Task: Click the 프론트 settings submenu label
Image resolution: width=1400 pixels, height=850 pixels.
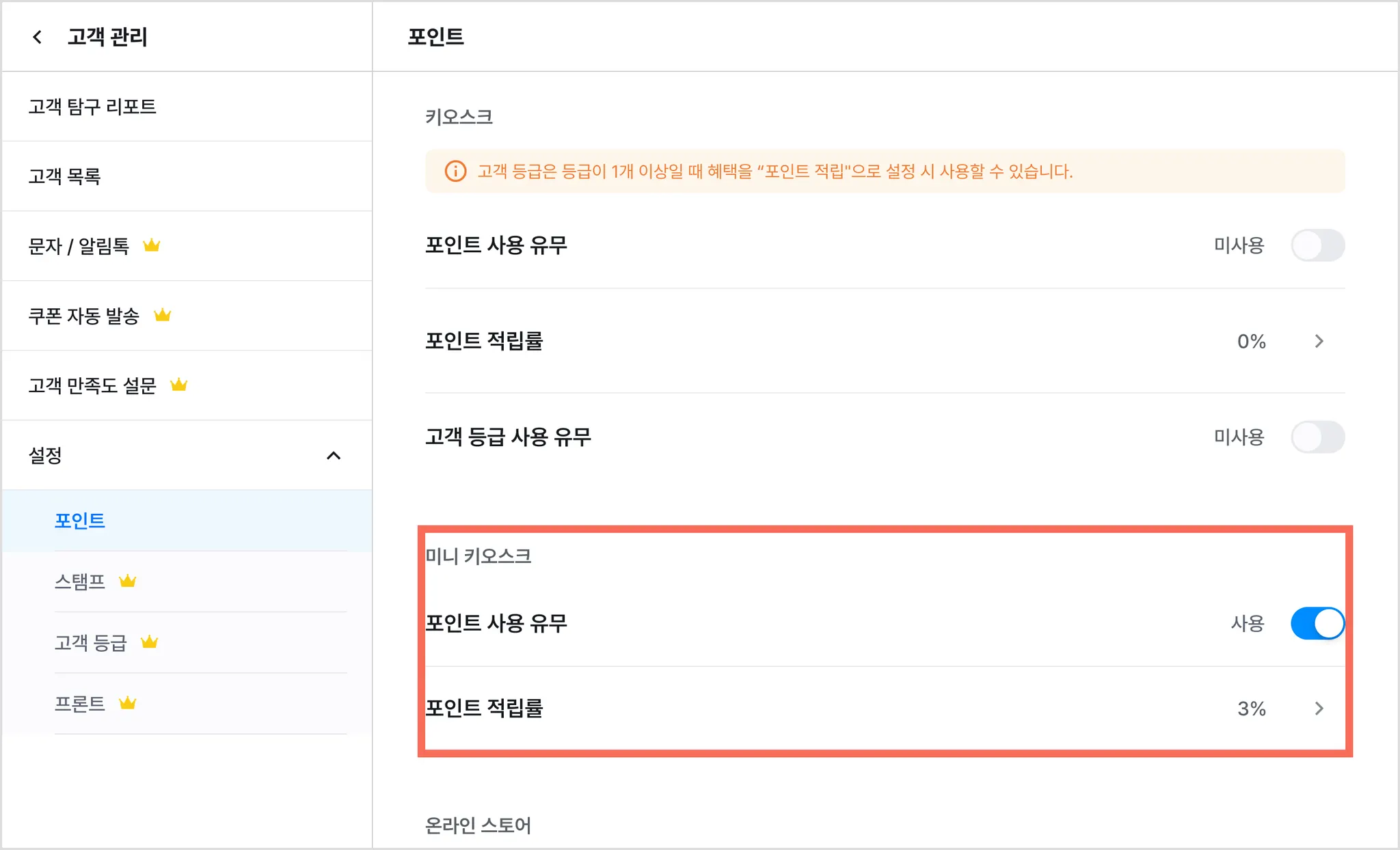Action: pos(80,704)
